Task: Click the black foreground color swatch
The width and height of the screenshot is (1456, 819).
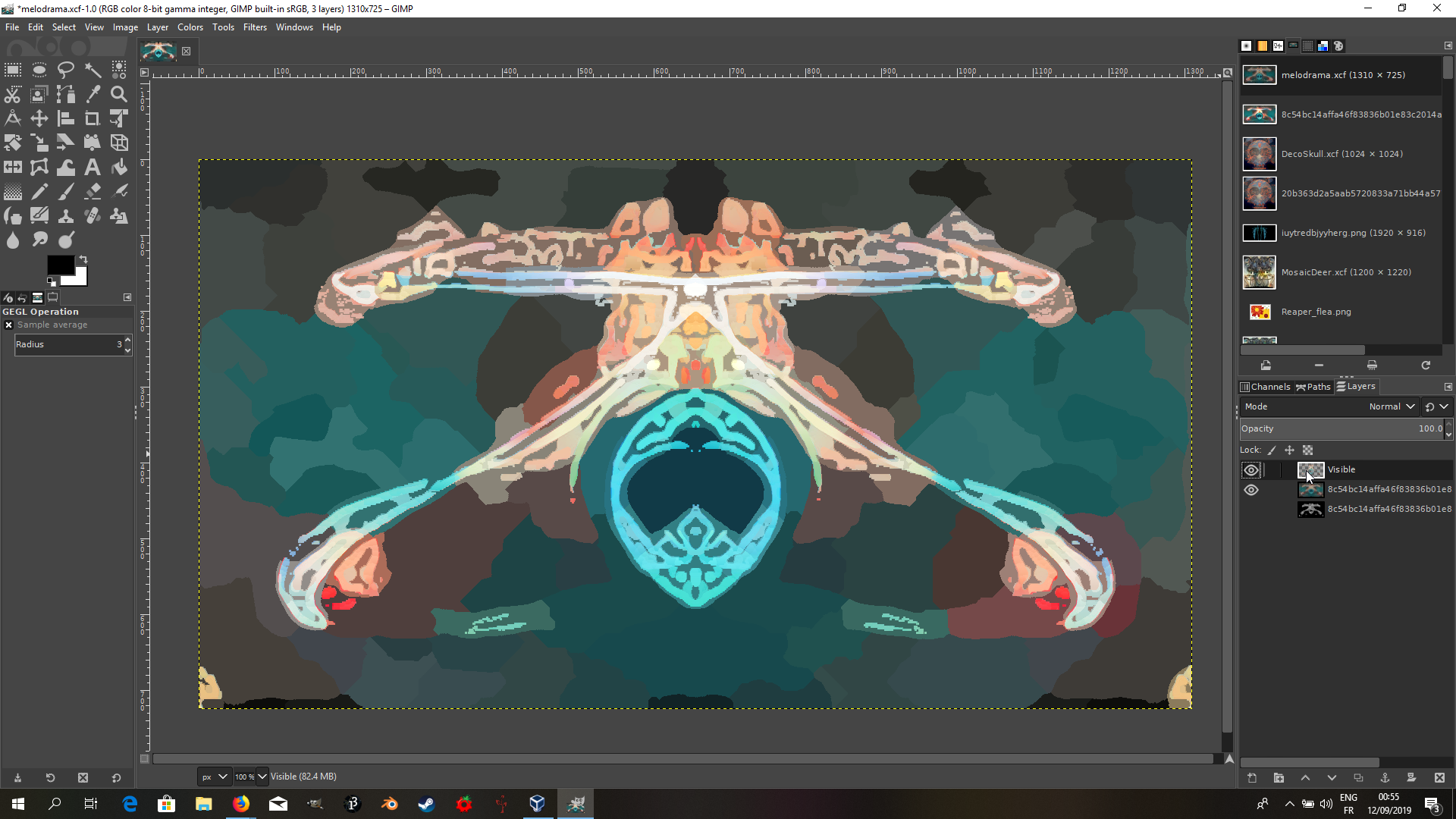Action: (x=59, y=264)
